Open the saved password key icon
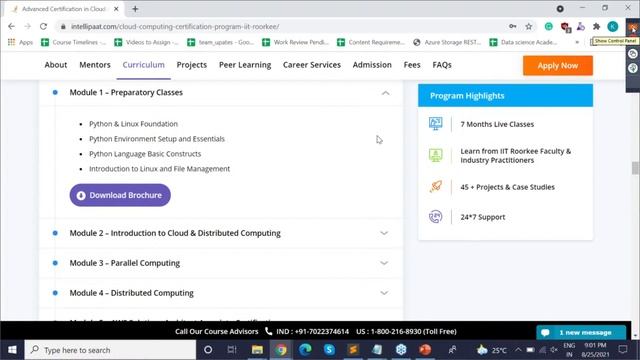The width and height of the screenshot is (640, 360). click(513, 27)
